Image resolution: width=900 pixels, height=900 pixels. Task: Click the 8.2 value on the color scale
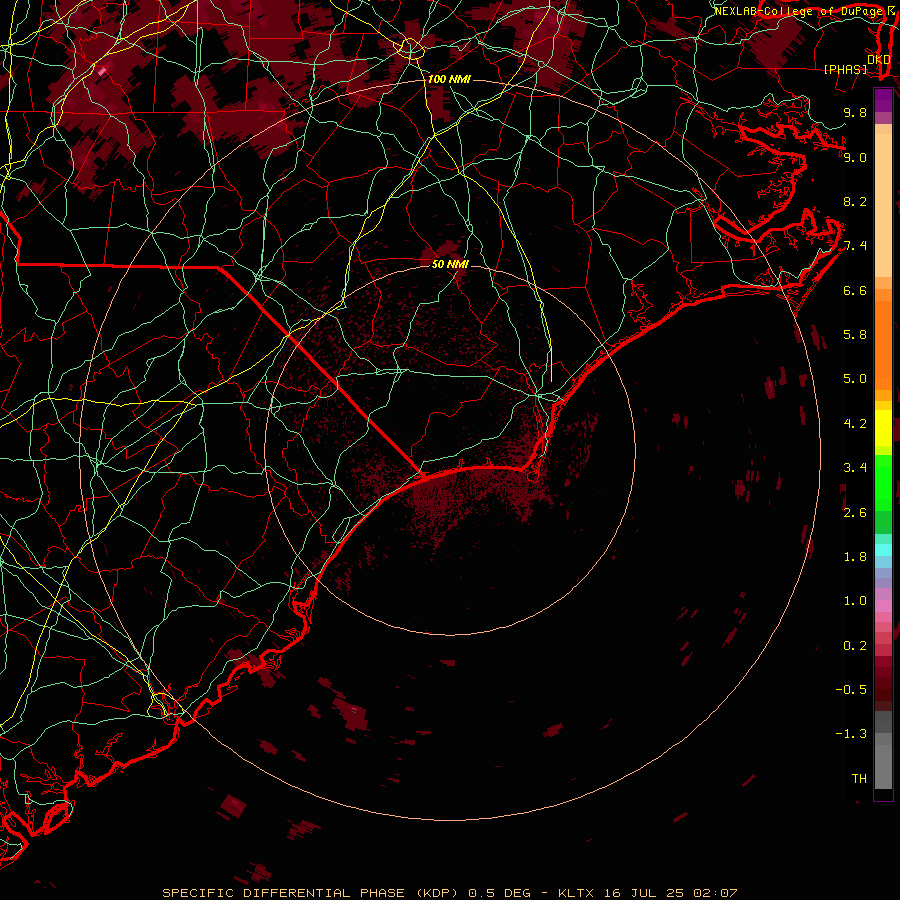(x=855, y=201)
